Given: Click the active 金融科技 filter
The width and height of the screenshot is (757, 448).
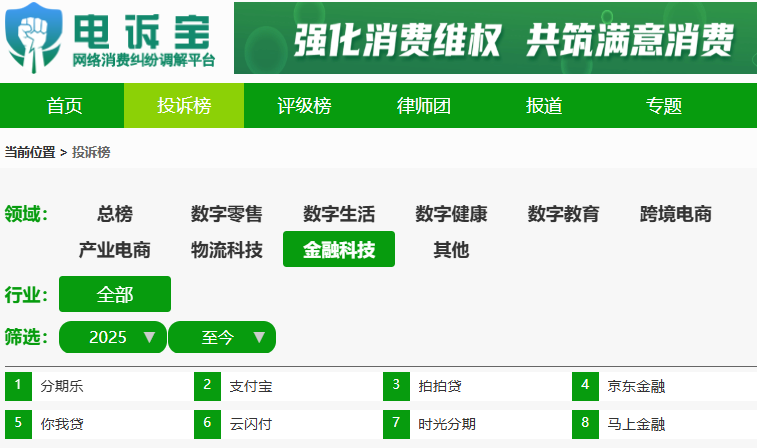Looking at the screenshot, I should pos(339,249).
